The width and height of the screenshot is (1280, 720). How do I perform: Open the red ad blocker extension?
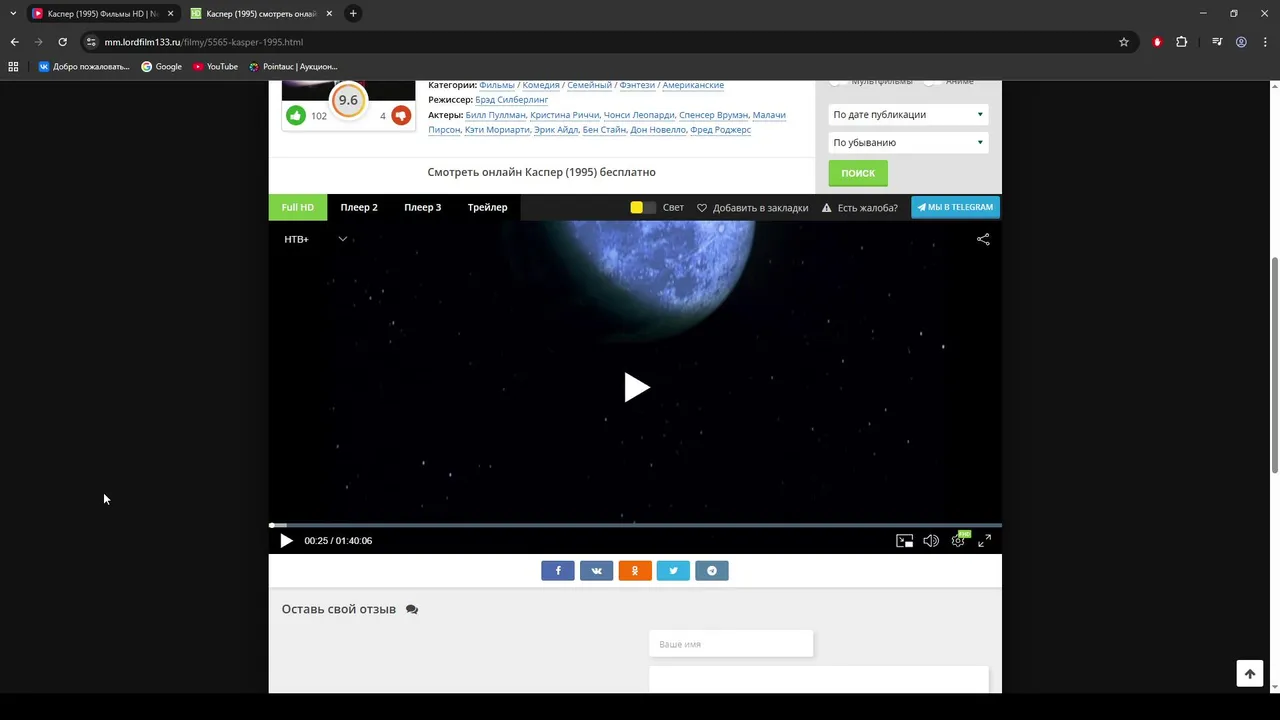click(1157, 42)
